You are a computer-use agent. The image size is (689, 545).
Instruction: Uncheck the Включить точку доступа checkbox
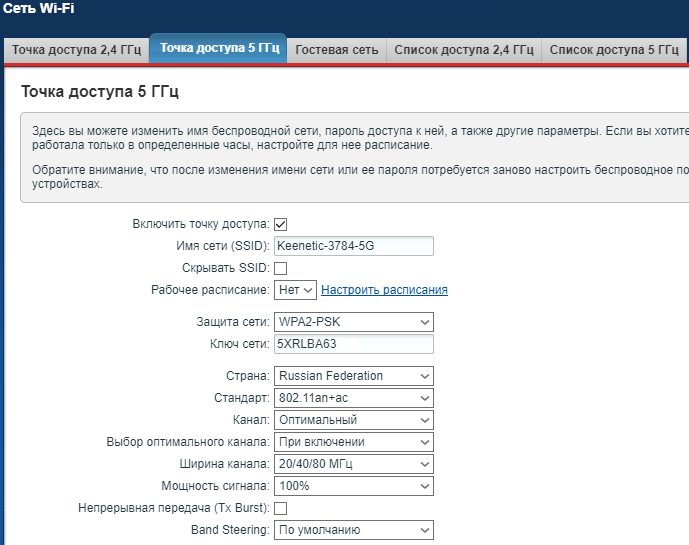[281, 224]
